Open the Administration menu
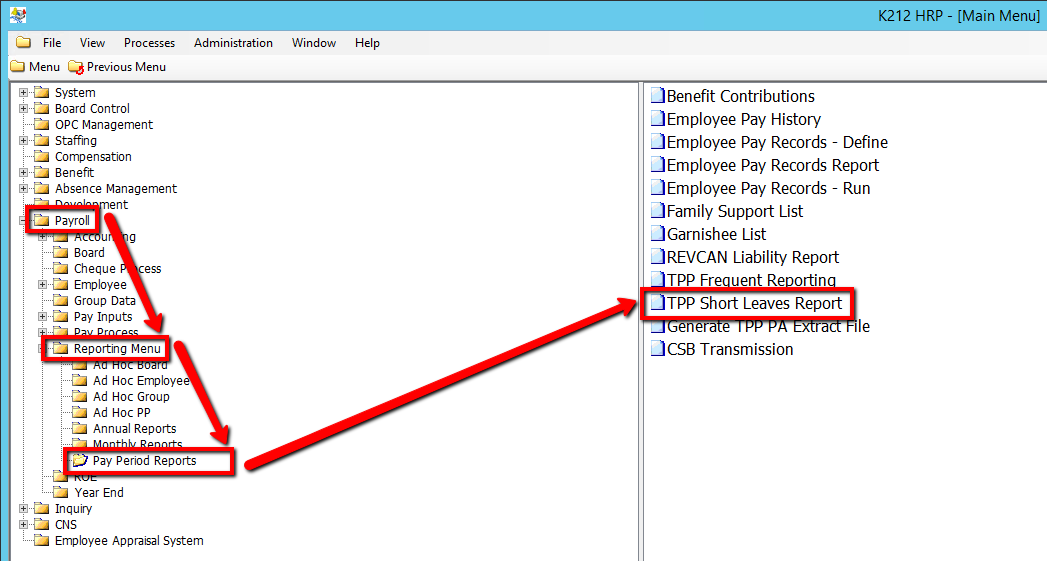The image size is (1047, 561). 233,43
